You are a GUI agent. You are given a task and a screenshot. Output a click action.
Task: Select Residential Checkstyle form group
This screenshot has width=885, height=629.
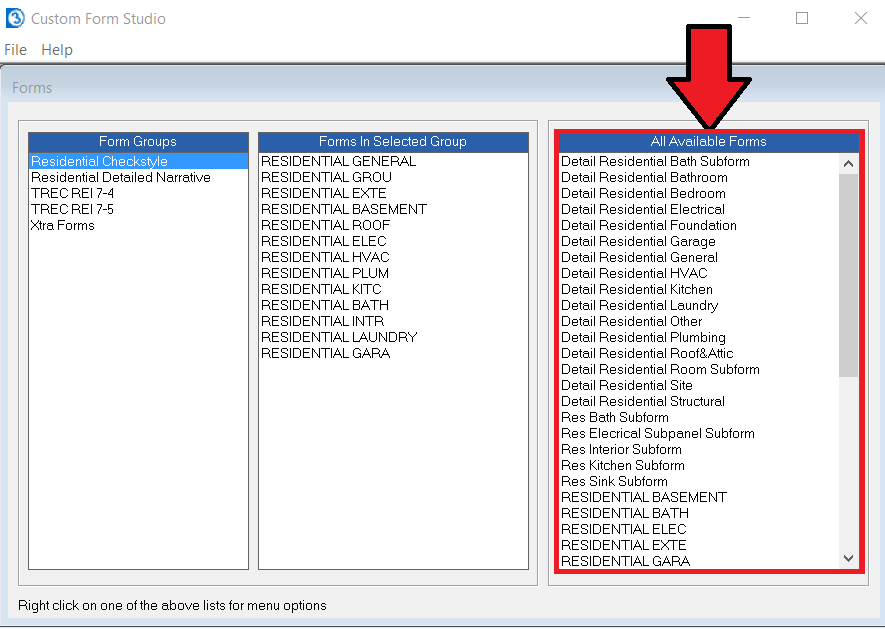click(138, 161)
